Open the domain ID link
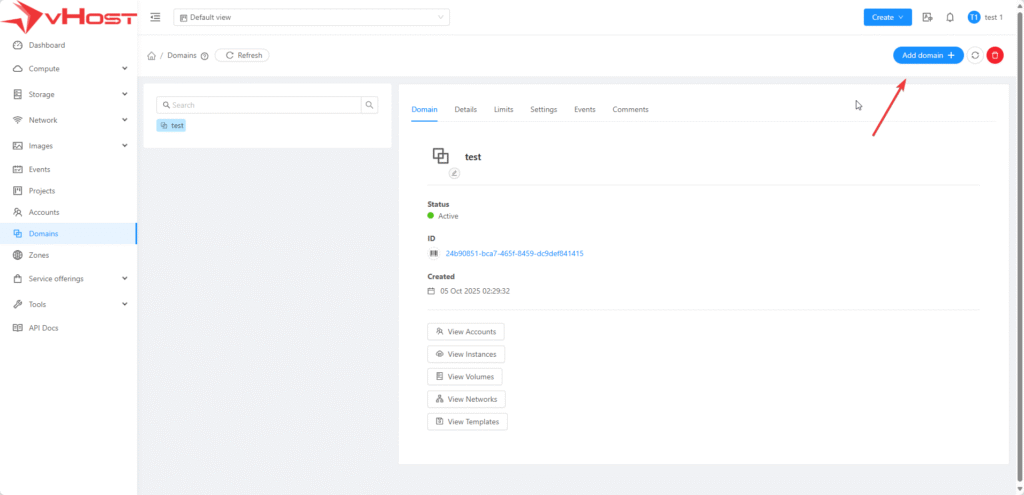This screenshot has height=495, width=1024. (x=514, y=254)
